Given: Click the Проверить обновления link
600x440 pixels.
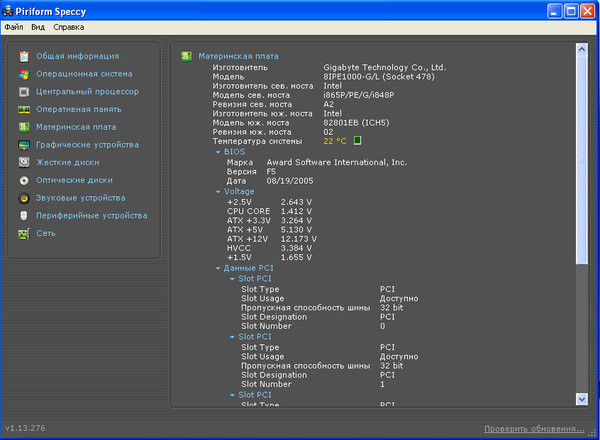Looking at the screenshot, I should [534, 429].
